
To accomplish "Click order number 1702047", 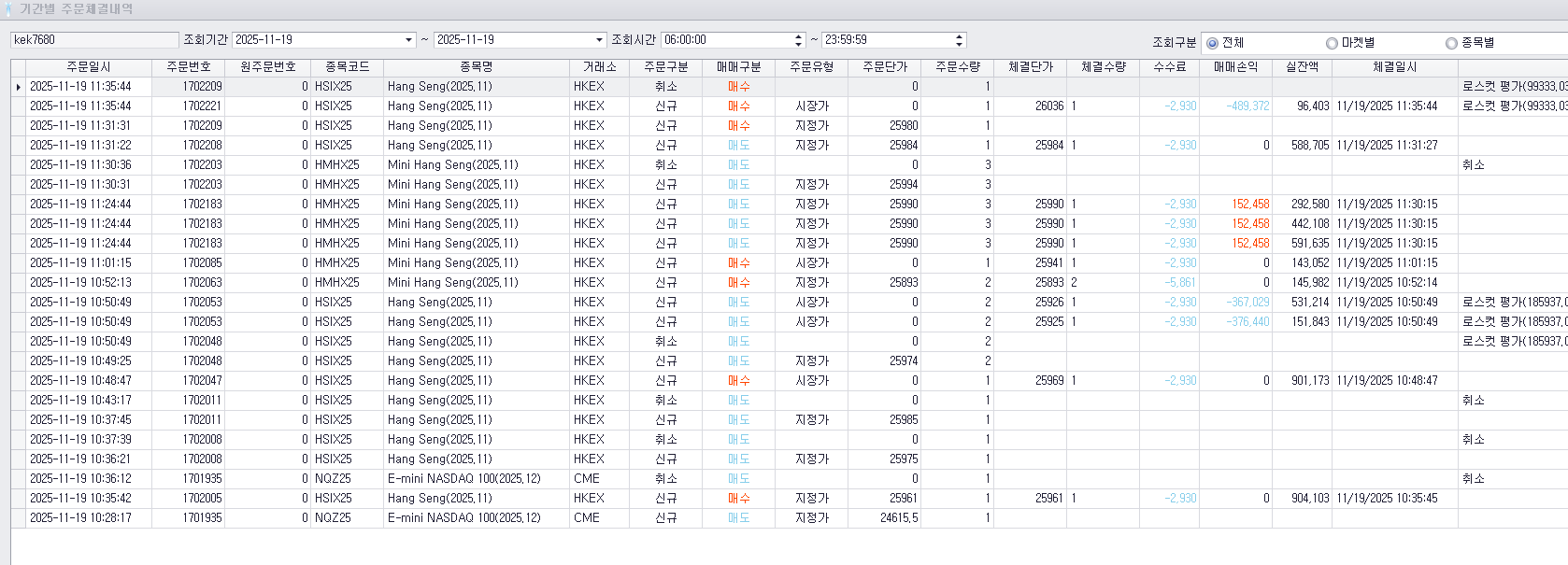I will 202,380.
